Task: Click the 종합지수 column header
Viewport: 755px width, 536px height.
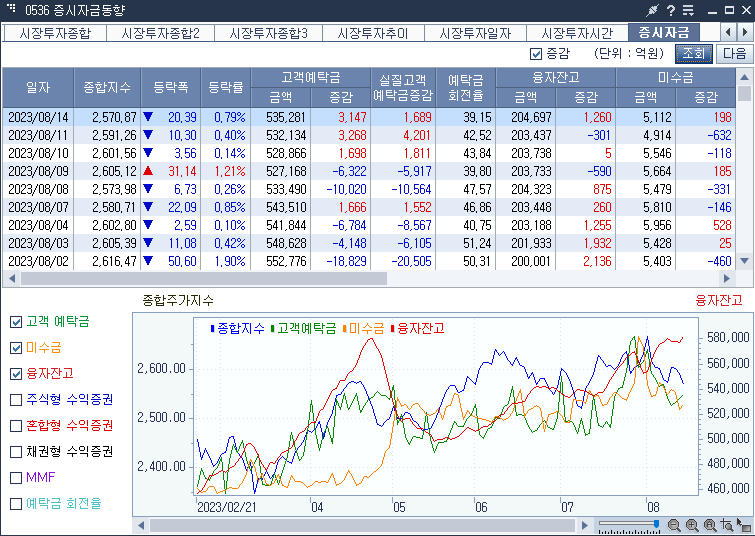Action: [x=107, y=87]
